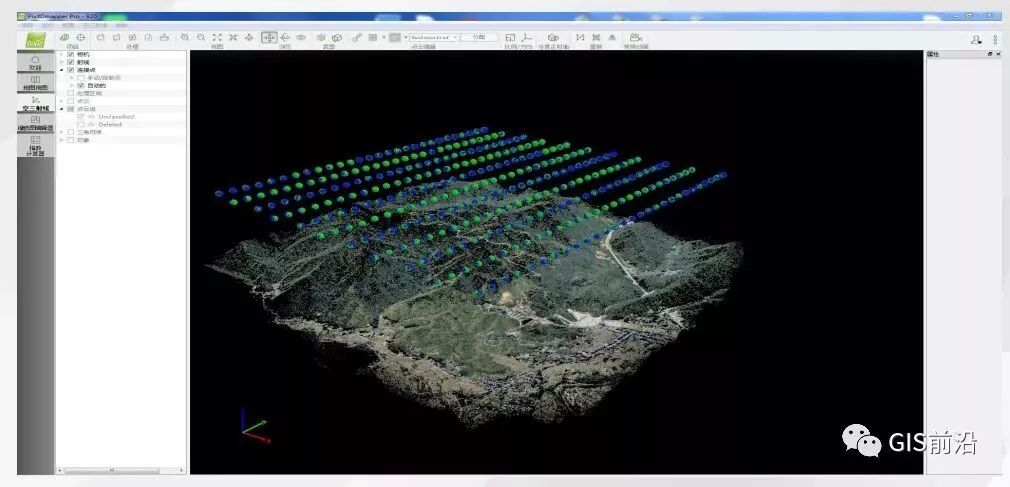The image size is (1010, 487).
Task: Expand the 对象 tree node
Action: pos(62,140)
